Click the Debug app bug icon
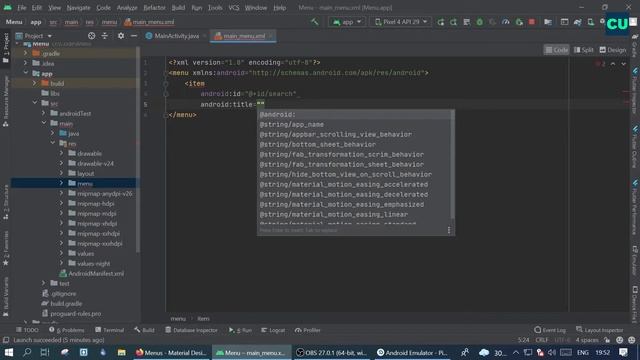Viewport: 640px width, 360px height. [x=480, y=22]
